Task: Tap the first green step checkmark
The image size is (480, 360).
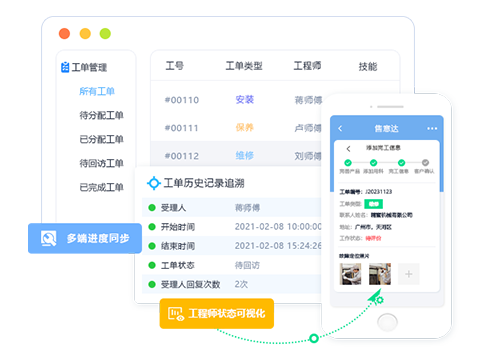Action: coord(348,163)
